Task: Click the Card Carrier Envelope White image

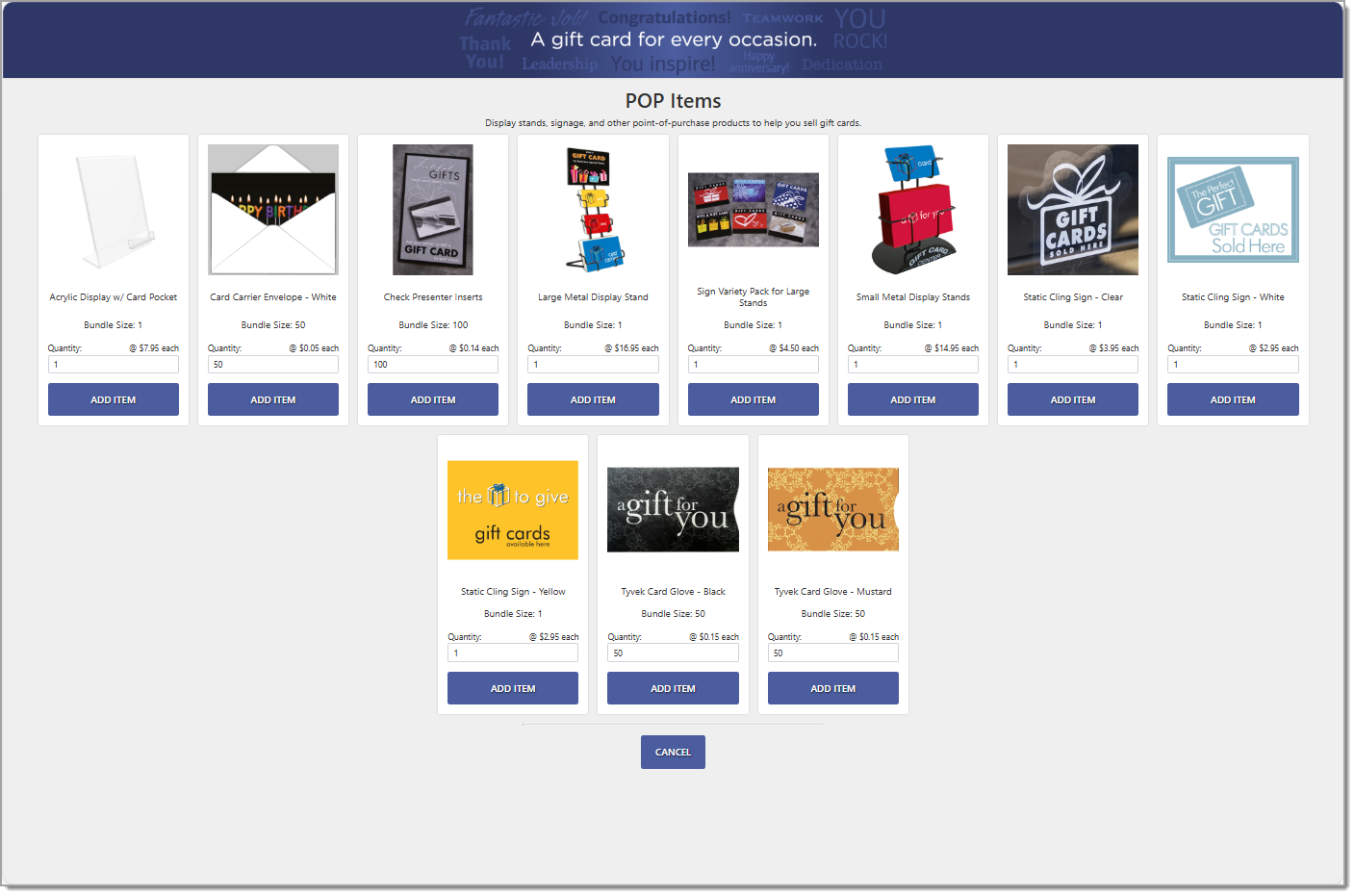Action: pos(273,210)
